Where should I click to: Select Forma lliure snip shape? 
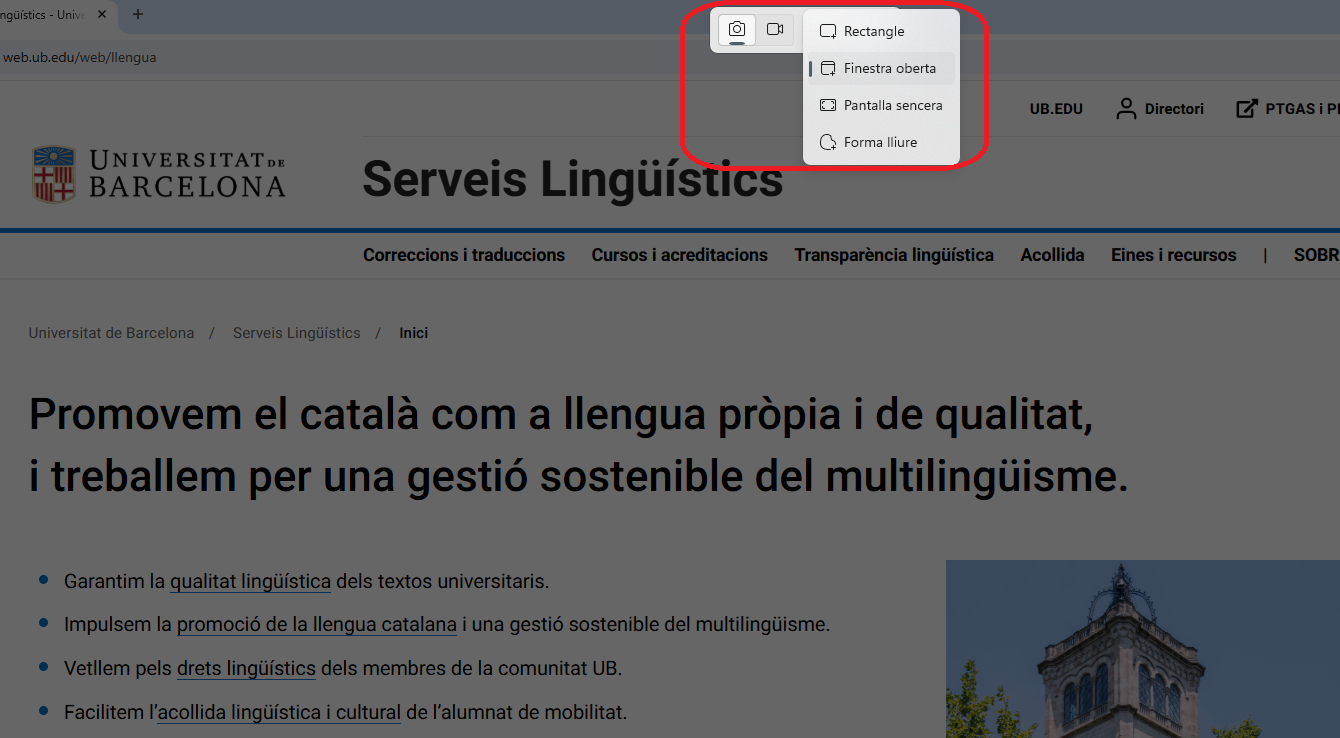pyautogui.click(x=879, y=143)
